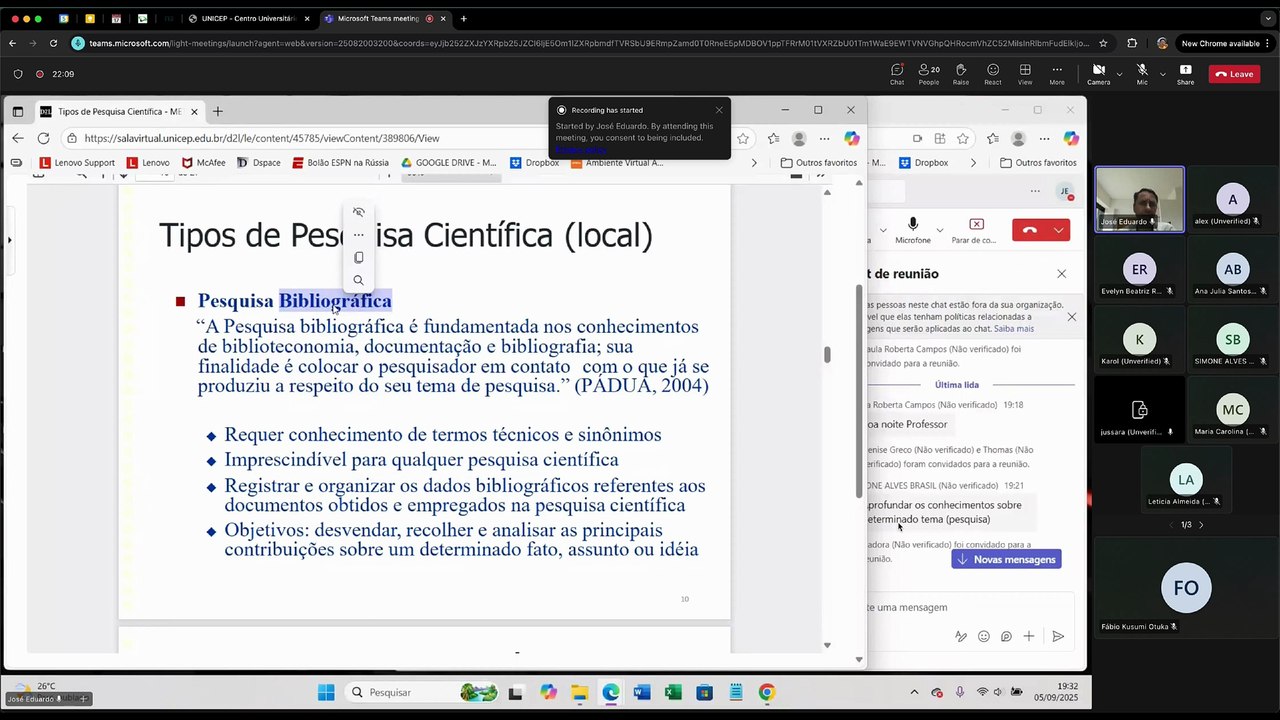The image size is (1280, 720).
Task: Open the Outros favoritos folder in front Edge window
Action: 818,162
